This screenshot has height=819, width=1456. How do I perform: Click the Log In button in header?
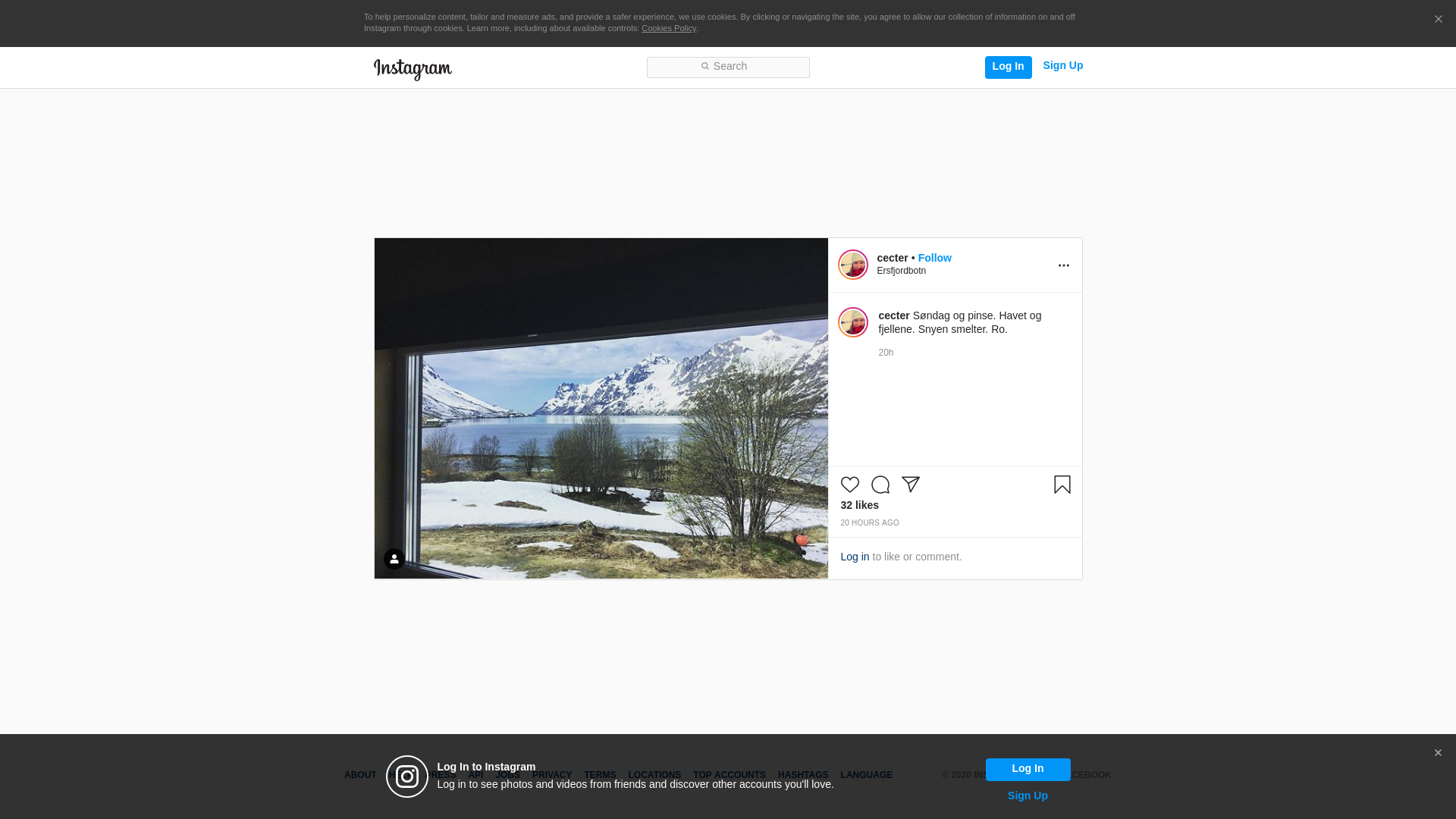tap(1008, 67)
